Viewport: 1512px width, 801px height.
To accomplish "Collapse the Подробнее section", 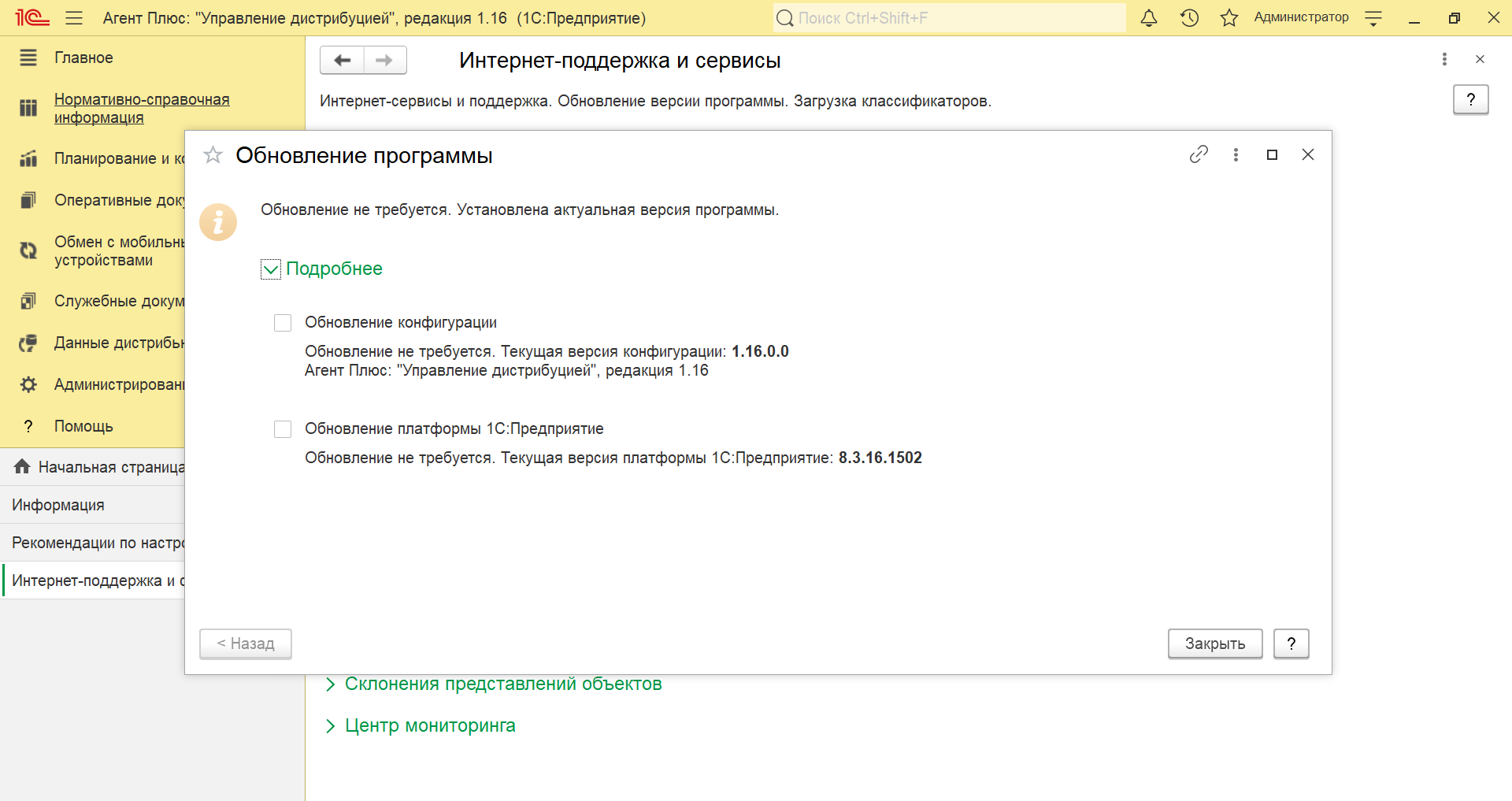I will [x=321, y=269].
